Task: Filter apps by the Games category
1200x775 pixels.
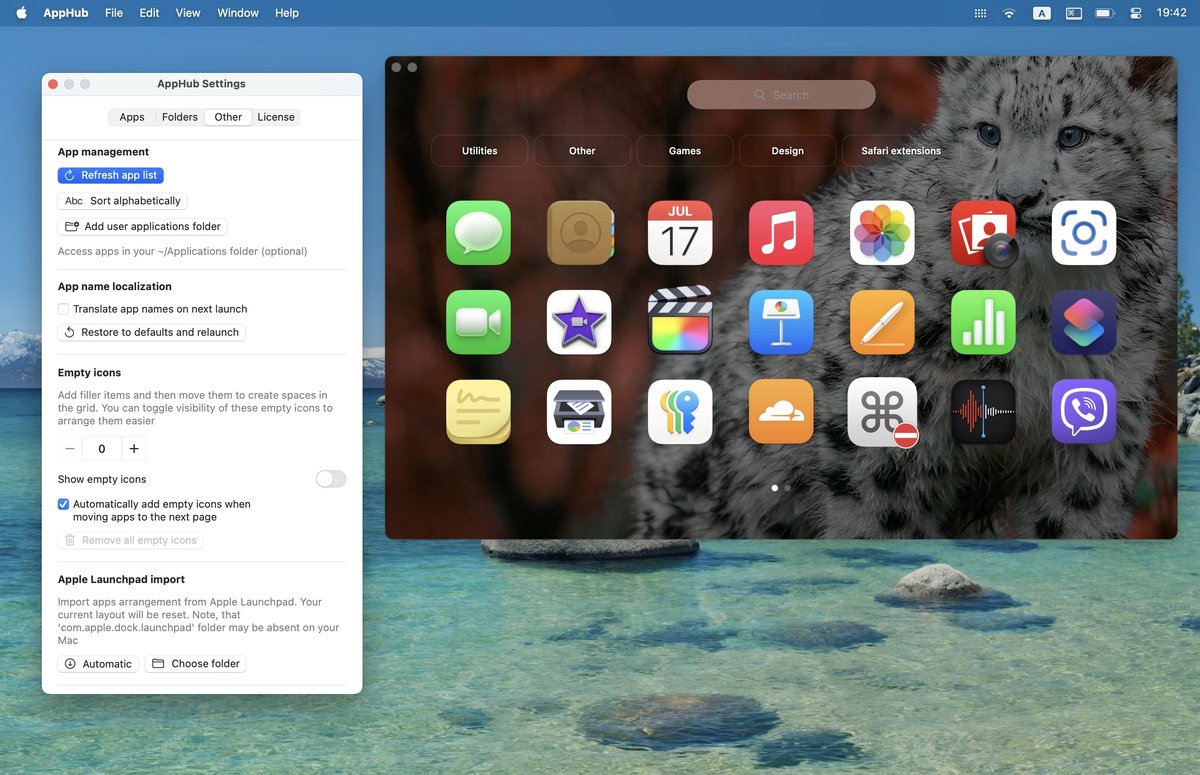Action: tap(684, 150)
